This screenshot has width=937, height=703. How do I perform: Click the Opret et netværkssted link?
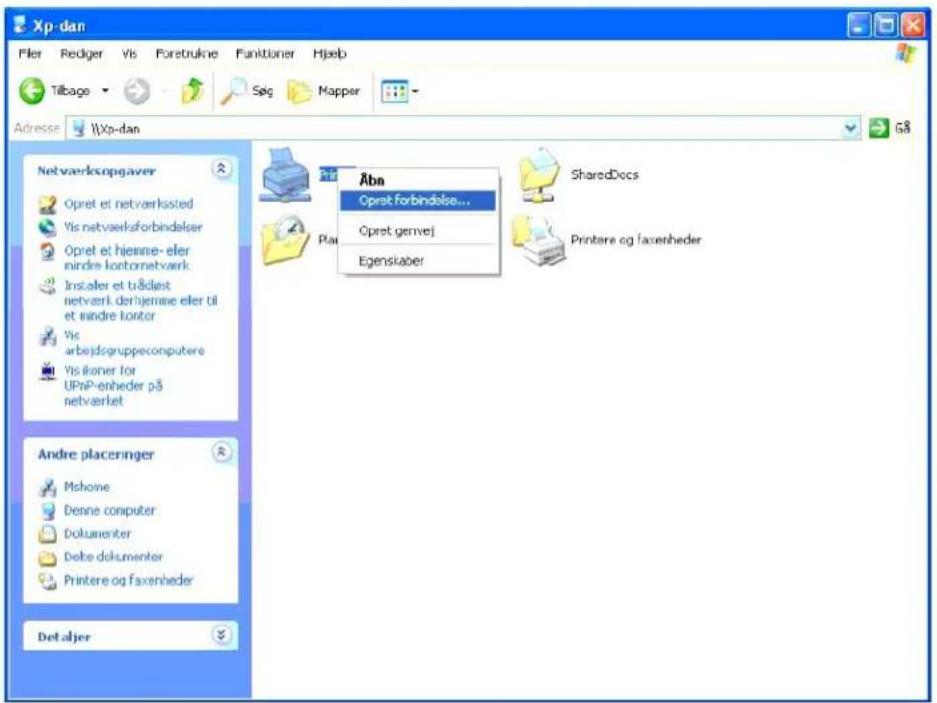pyautogui.click(x=128, y=204)
